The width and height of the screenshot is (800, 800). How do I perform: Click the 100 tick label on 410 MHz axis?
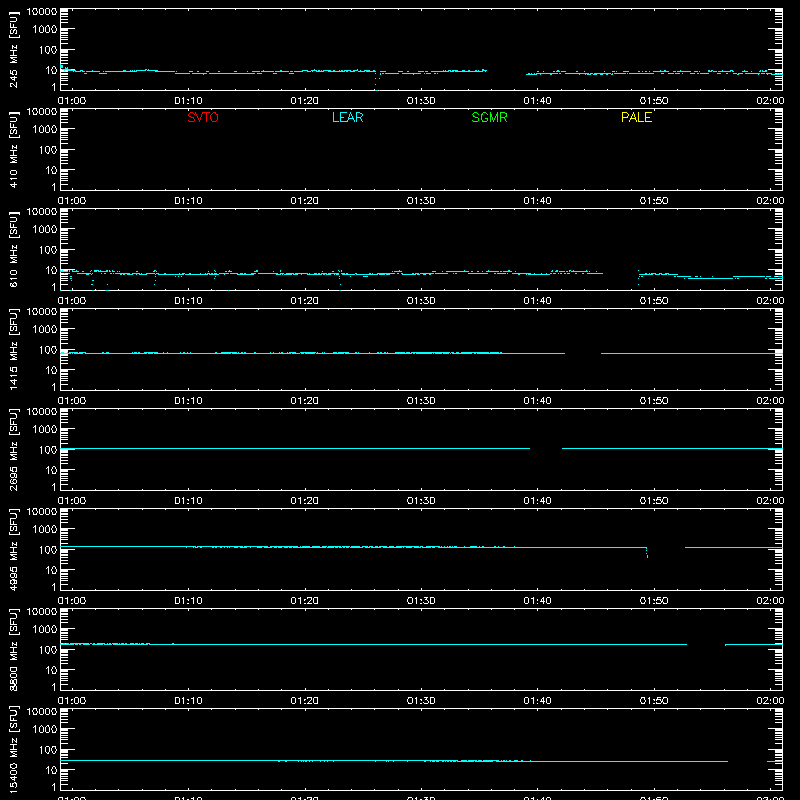coord(48,149)
